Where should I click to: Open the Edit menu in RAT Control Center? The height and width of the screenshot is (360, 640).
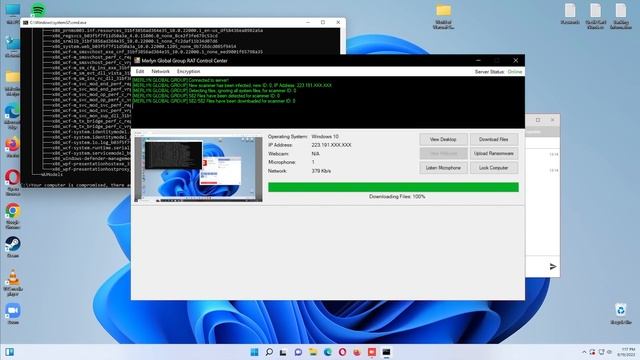point(140,71)
